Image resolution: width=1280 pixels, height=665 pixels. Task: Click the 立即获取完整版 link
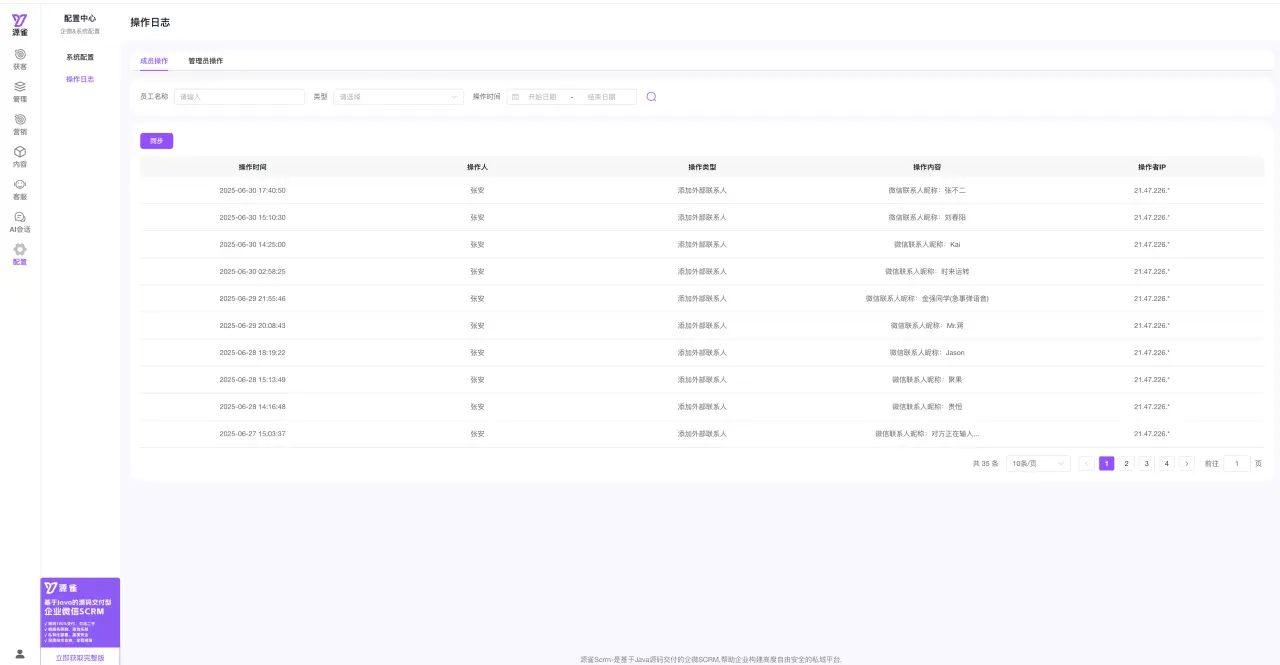click(x=80, y=657)
